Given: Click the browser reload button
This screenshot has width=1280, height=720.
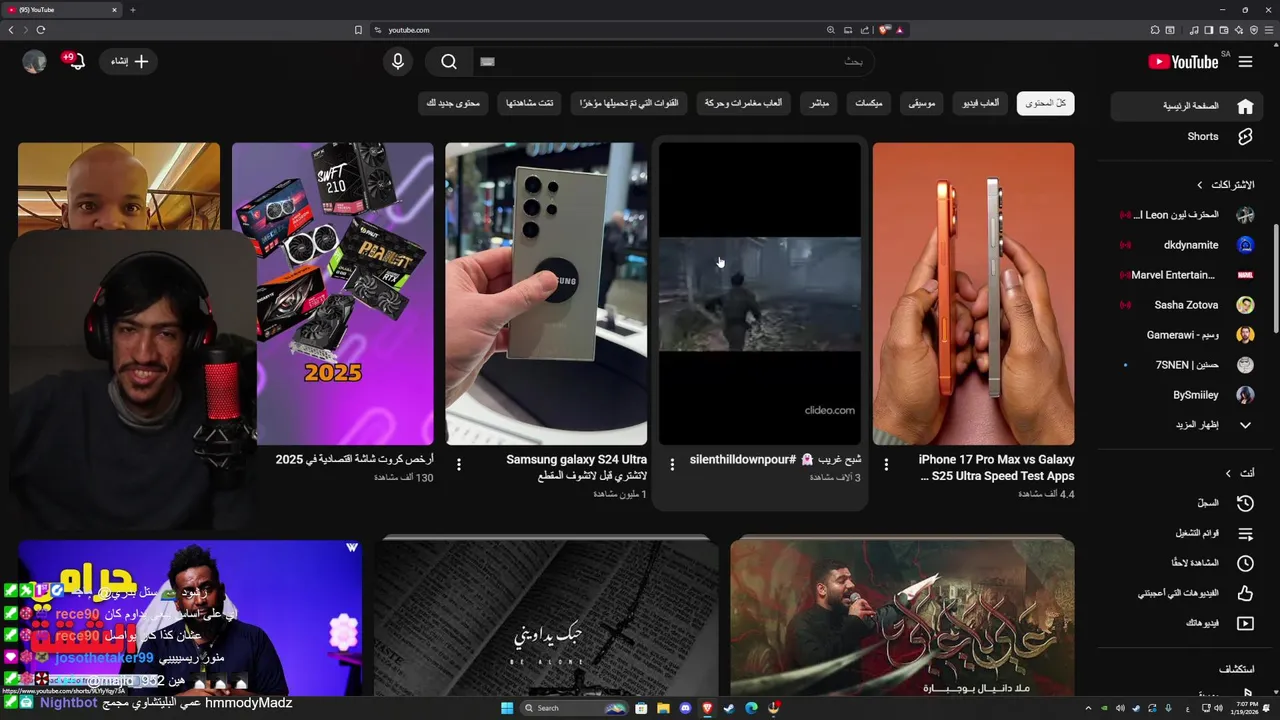Looking at the screenshot, I should pyautogui.click(x=41, y=30).
